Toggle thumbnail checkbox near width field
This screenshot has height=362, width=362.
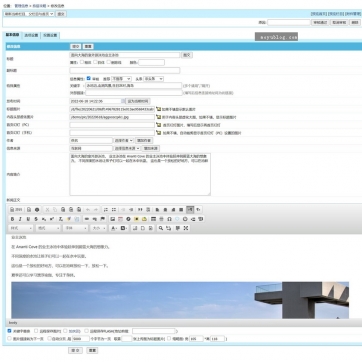[x=169, y=338]
